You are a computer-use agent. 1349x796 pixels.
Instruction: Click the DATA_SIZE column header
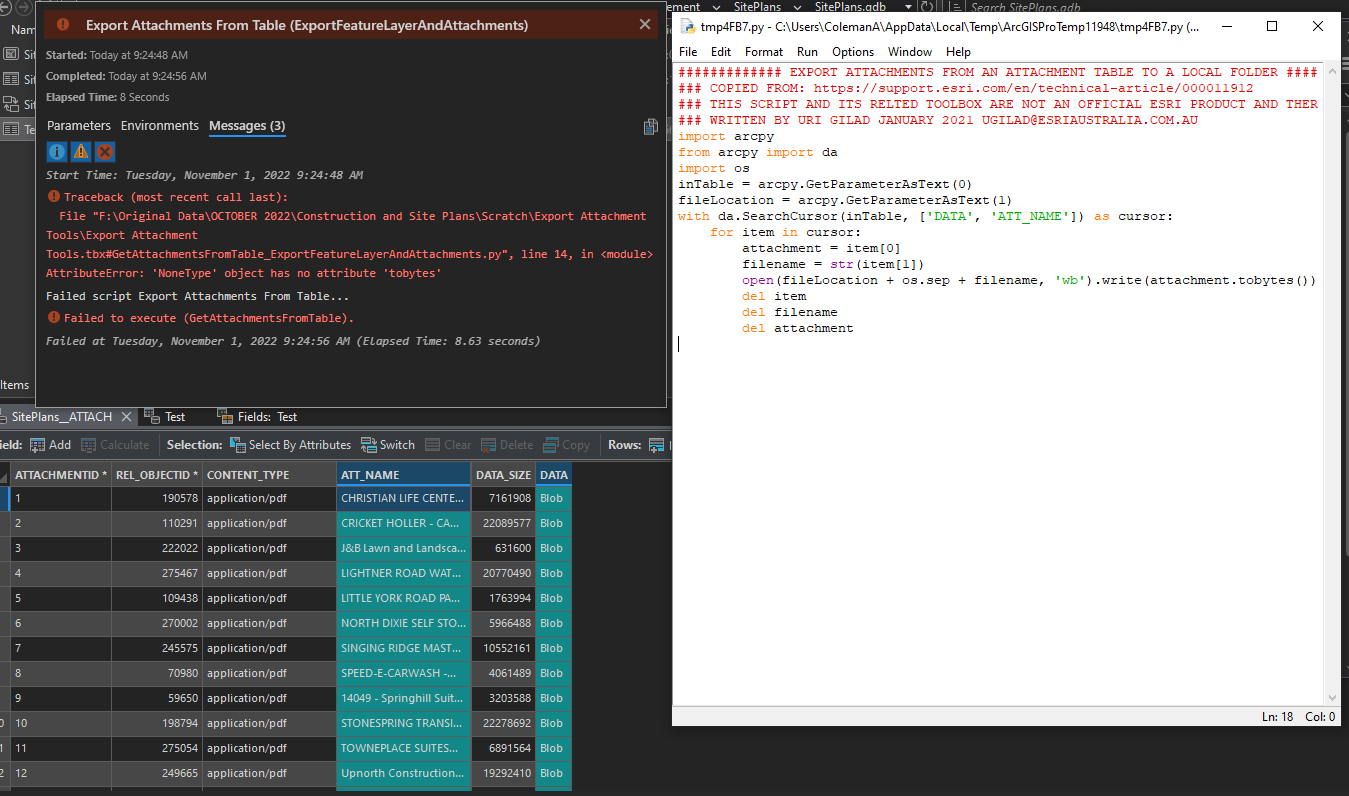point(504,475)
